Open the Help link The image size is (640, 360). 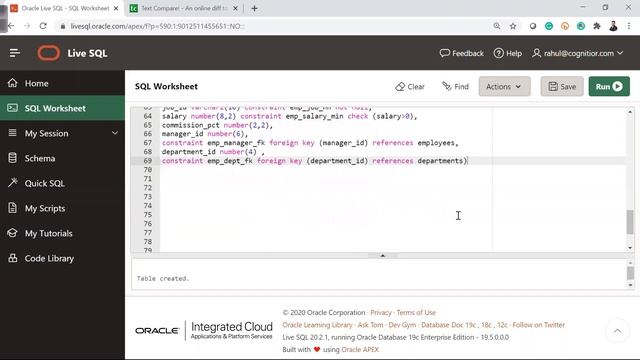click(507, 53)
